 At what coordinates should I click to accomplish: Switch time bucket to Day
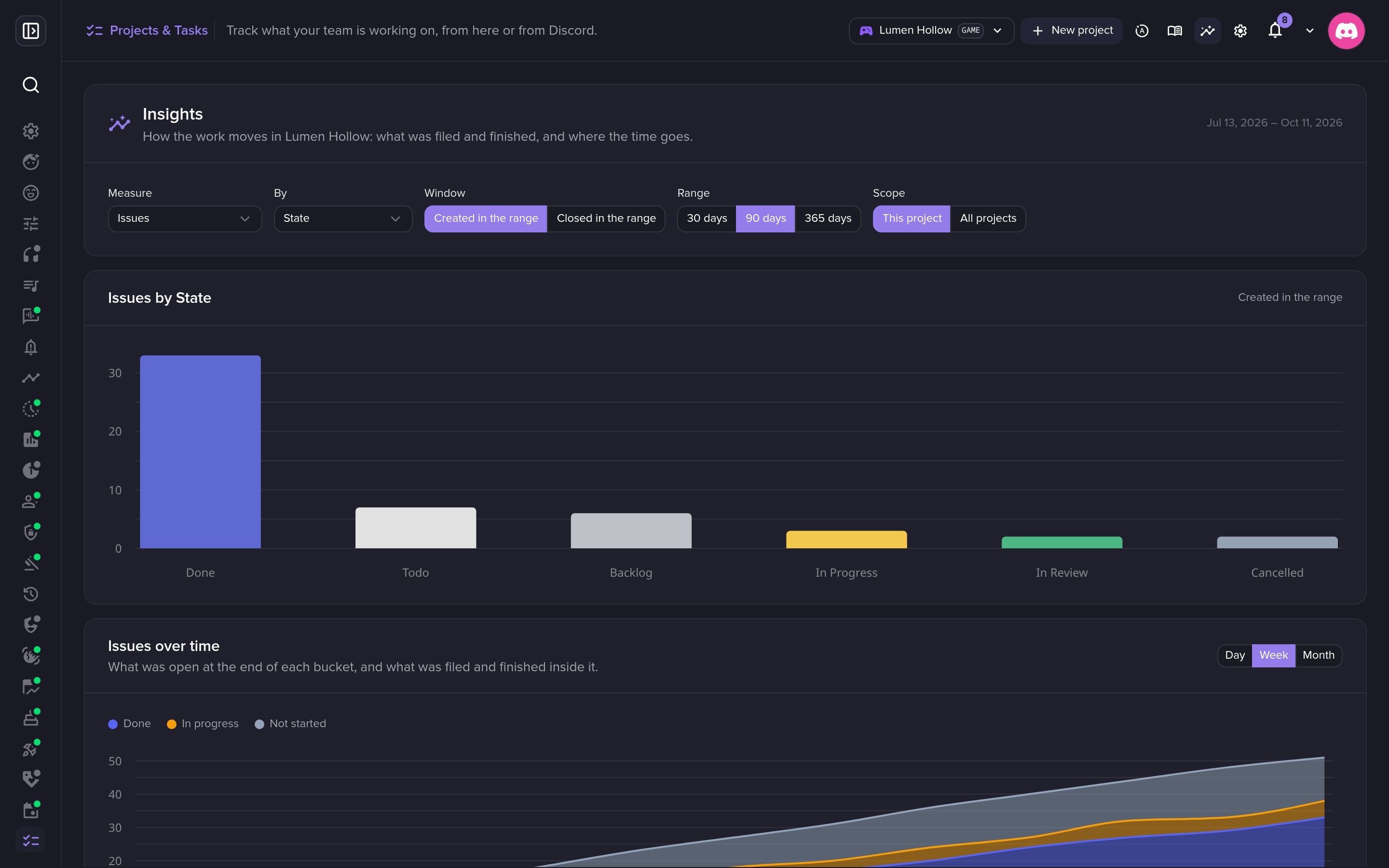click(1235, 656)
